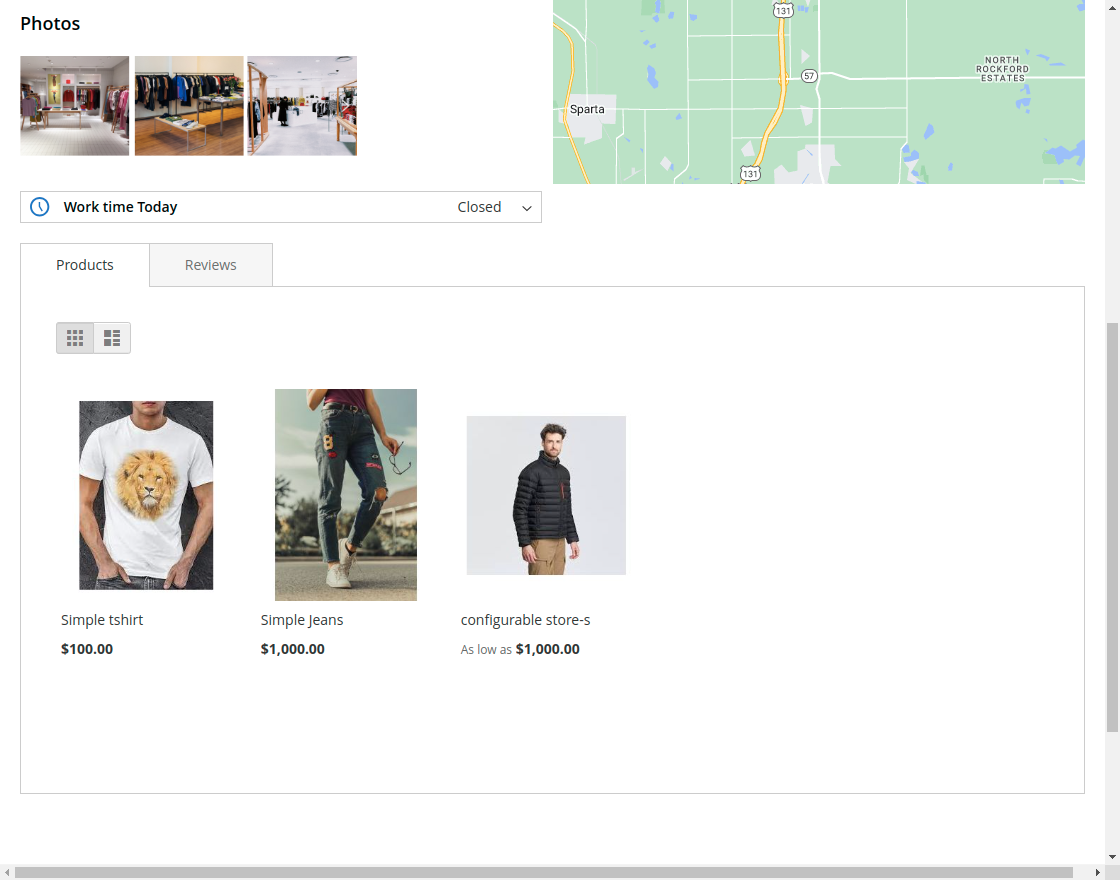1120x880 pixels.
Task: Click the scroll-down arrow on the vertical scrollbar
Action: click(x=1112, y=858)
